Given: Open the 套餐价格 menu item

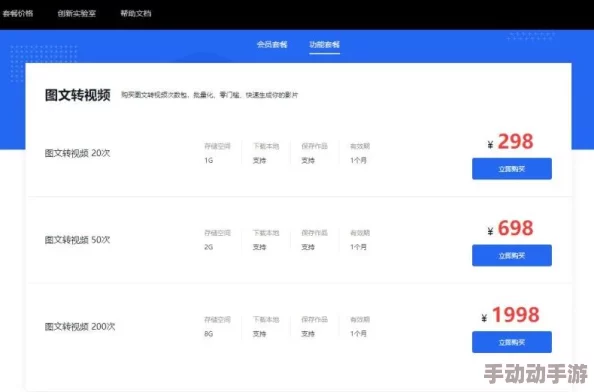Looking at the screenshot, I should coord(18,14).
